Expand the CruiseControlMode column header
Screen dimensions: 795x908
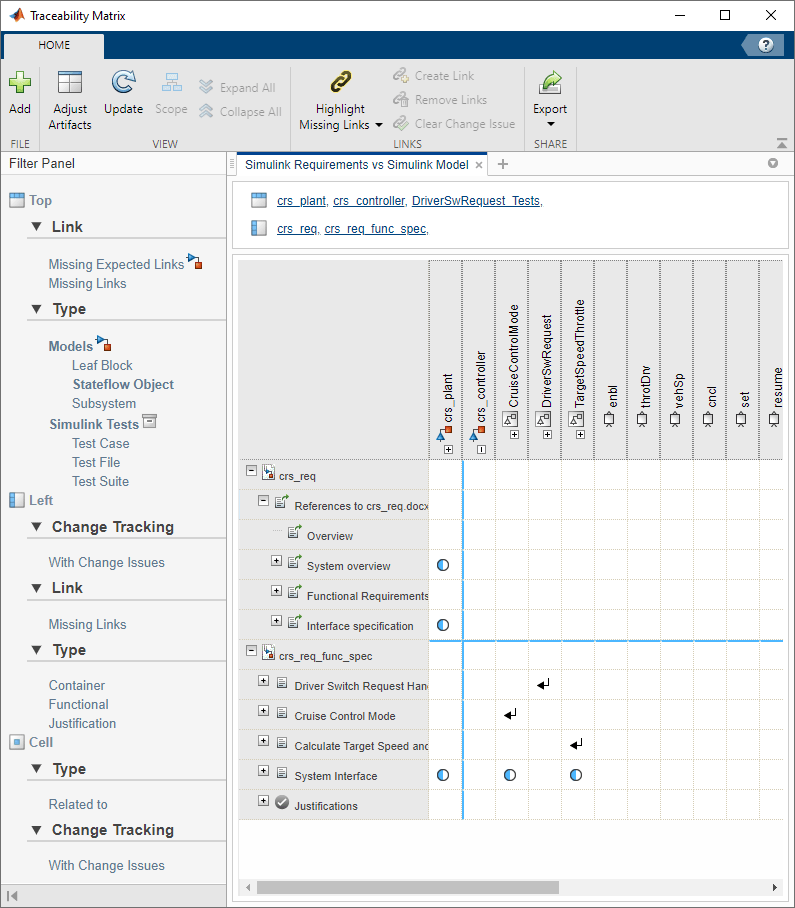pos(514,434)
